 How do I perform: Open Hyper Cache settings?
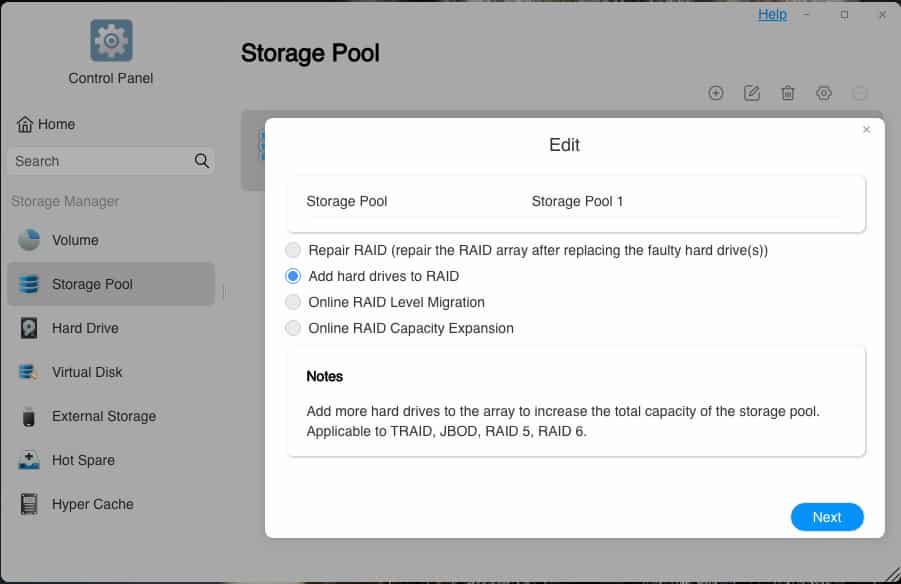pyautogui.click(x=92, y=504)
